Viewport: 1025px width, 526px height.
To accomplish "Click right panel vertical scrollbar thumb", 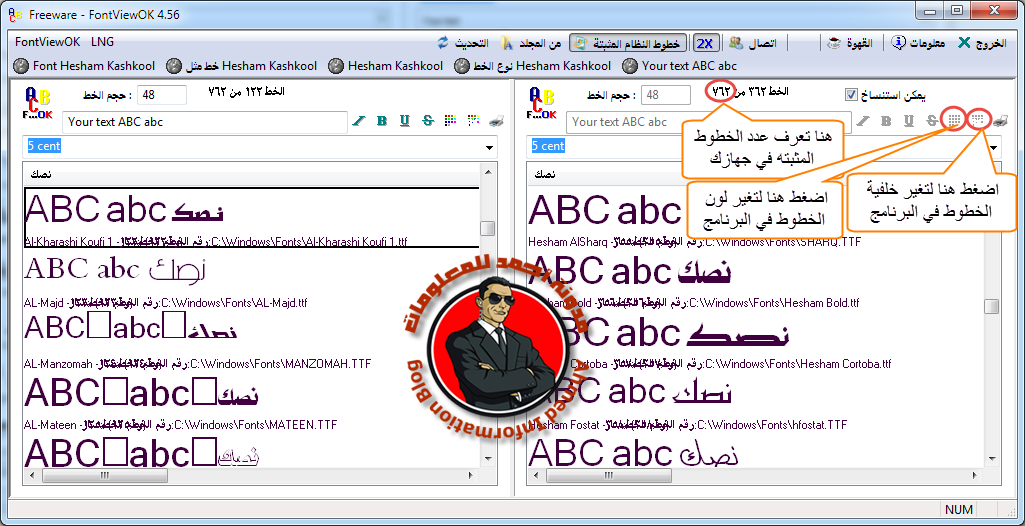I will [x=992, y=306].
